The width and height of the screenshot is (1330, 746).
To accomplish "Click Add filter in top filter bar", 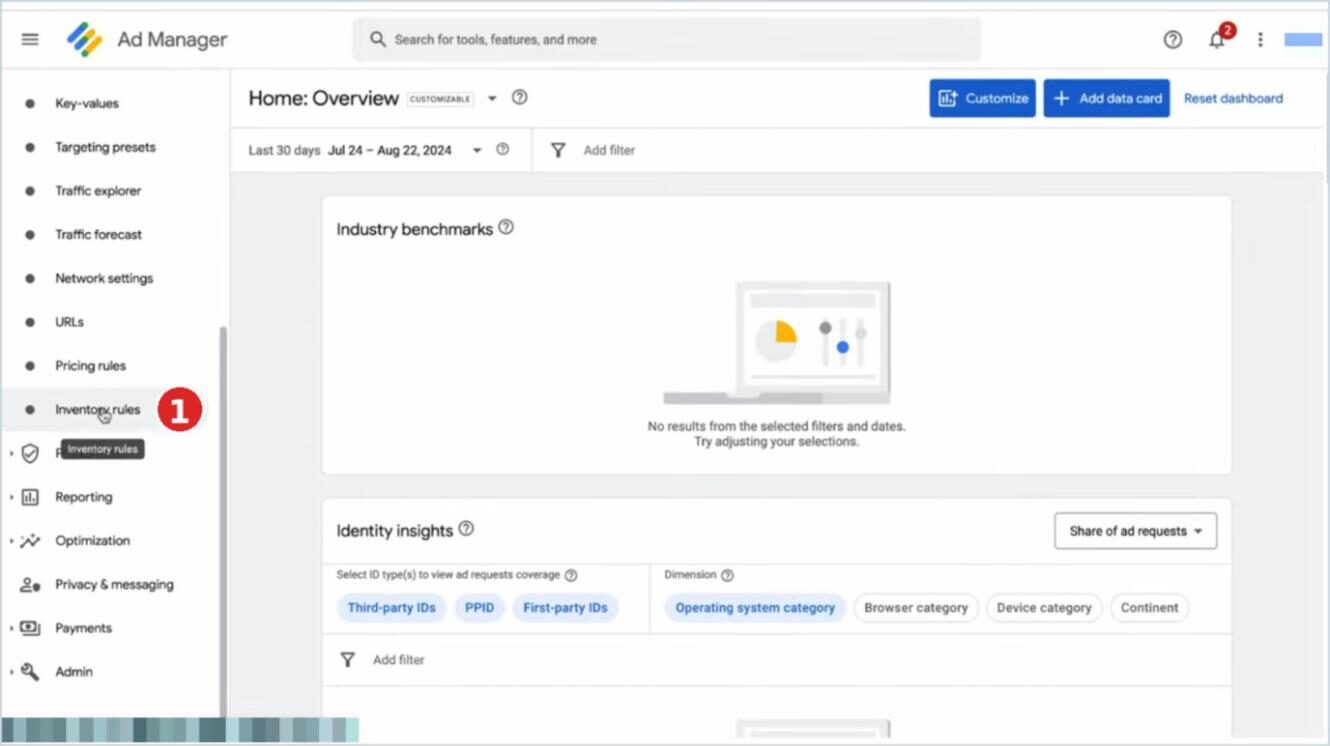I will click(x=609, y=150).
